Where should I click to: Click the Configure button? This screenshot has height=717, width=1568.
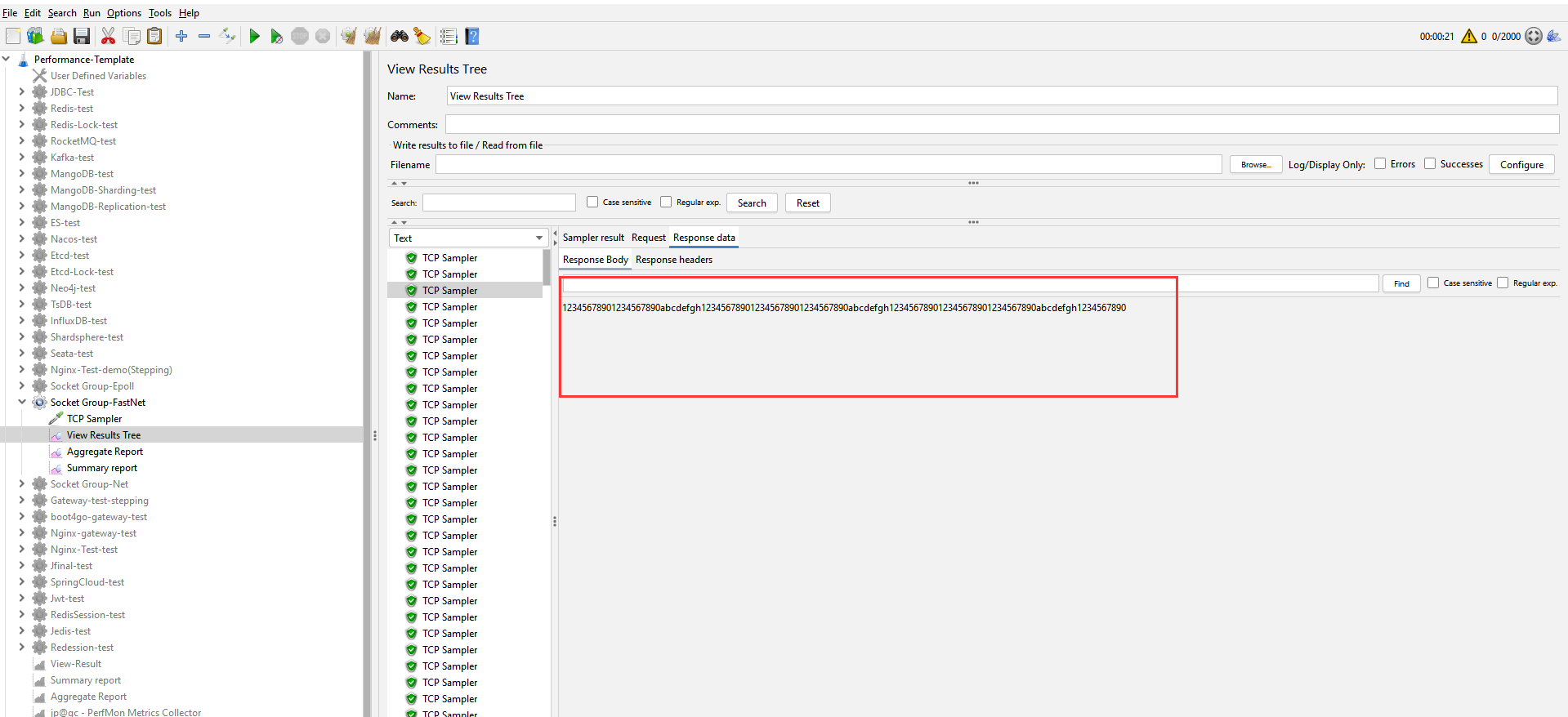1521,164
